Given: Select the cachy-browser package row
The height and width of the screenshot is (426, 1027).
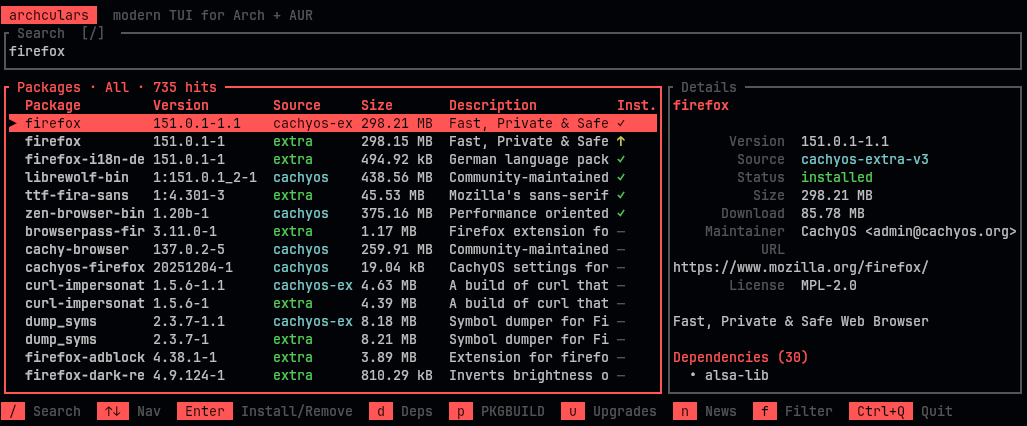Looking at the screenshot, I should pyautogui.click(x=333, y=249).
